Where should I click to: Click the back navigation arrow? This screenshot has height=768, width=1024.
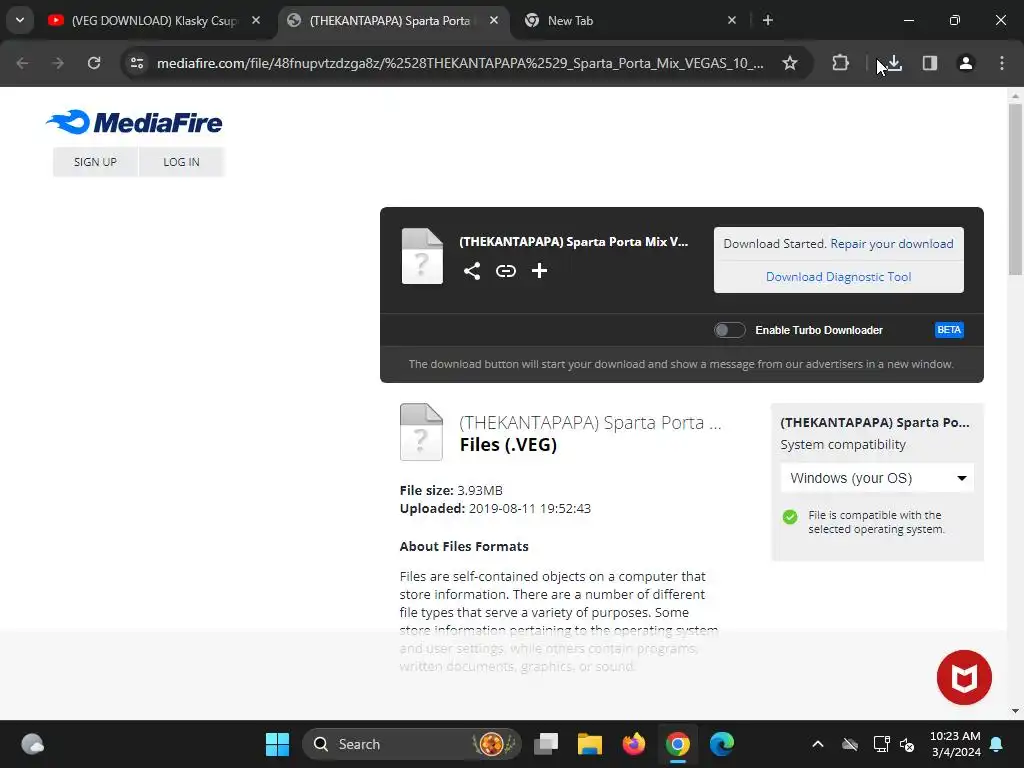tap(23, 63)
